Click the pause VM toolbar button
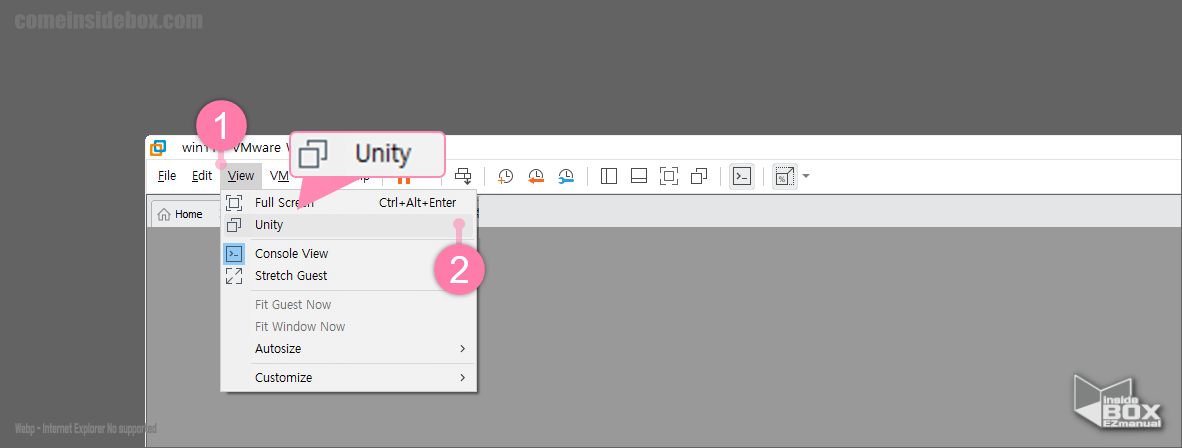The image size is (1182, 448). click(x=404, y=180)
